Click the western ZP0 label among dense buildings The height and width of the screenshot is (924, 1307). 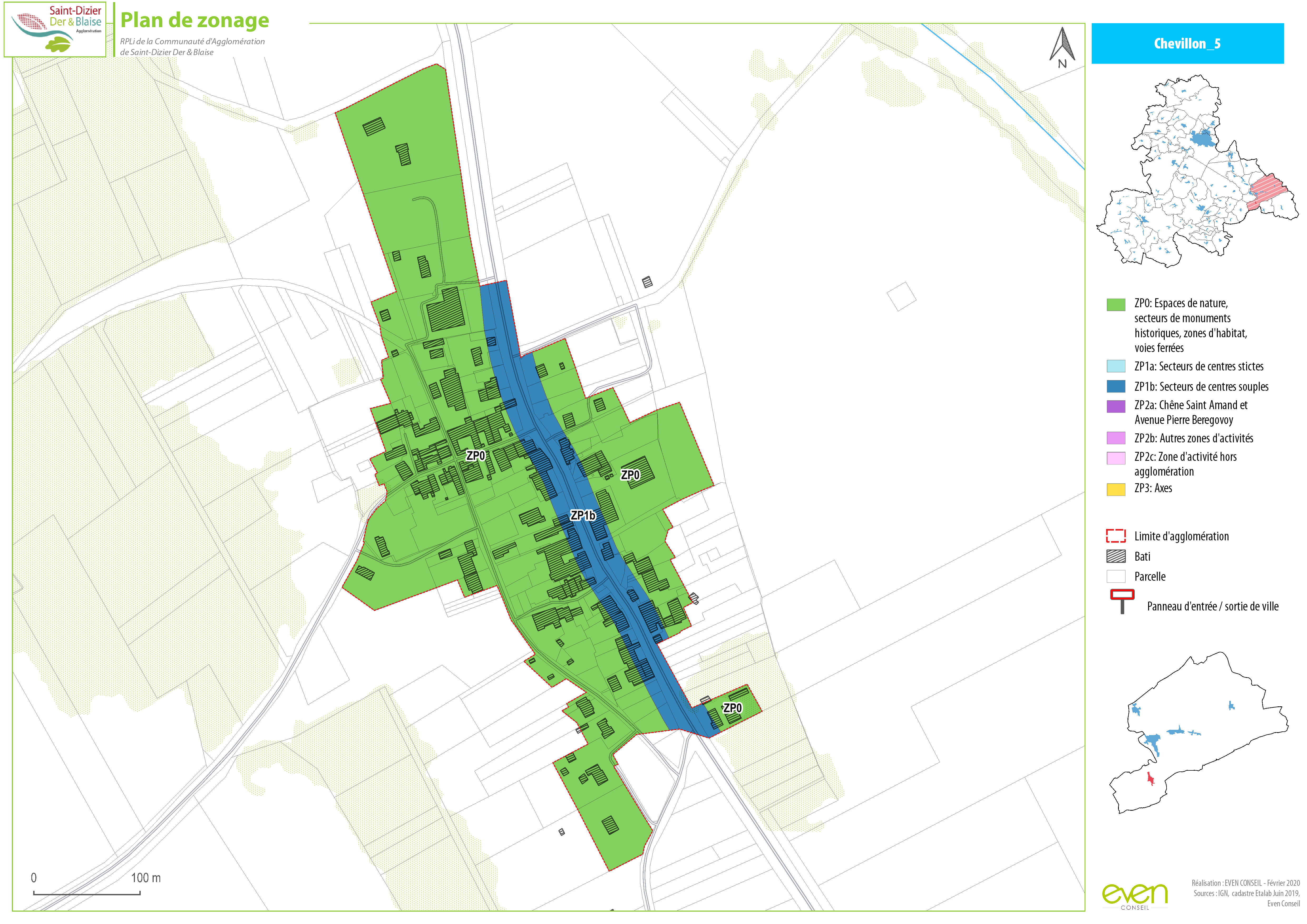[475, 456]
